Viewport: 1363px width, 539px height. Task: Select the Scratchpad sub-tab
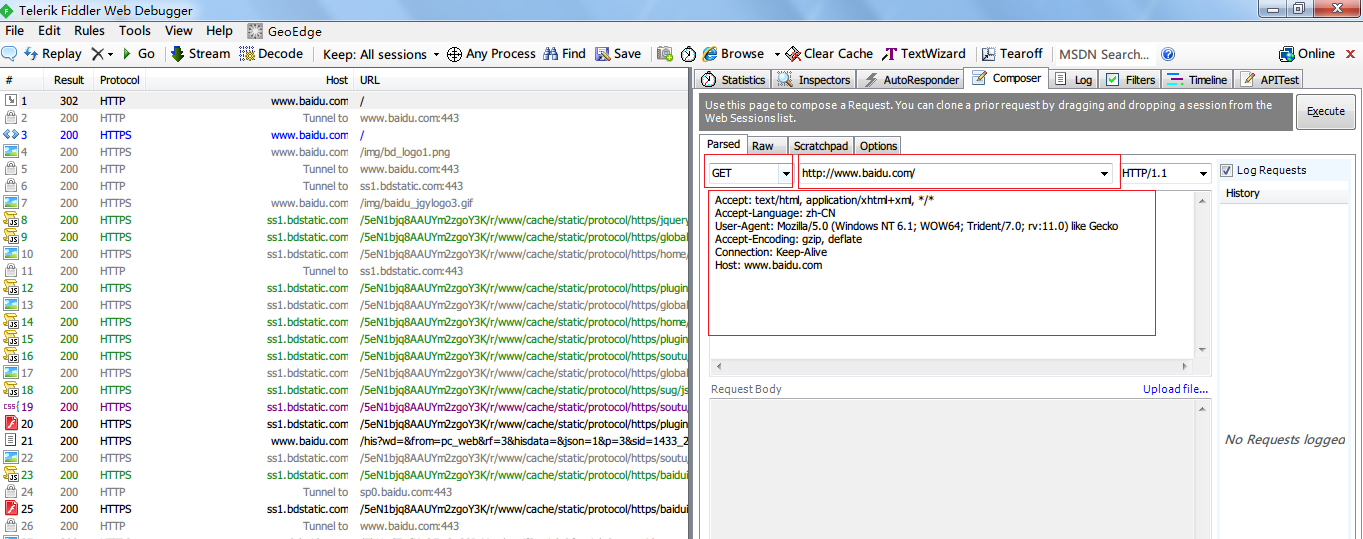pos(821,146)
